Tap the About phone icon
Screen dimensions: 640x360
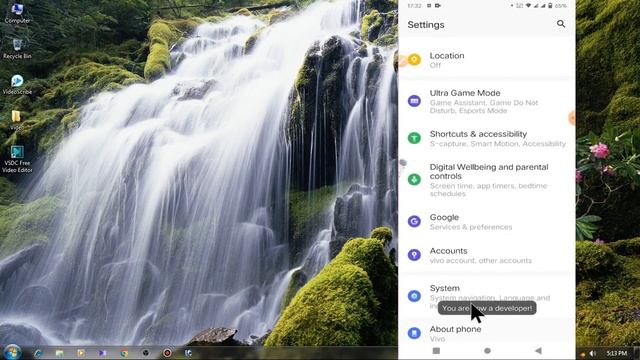414,333
